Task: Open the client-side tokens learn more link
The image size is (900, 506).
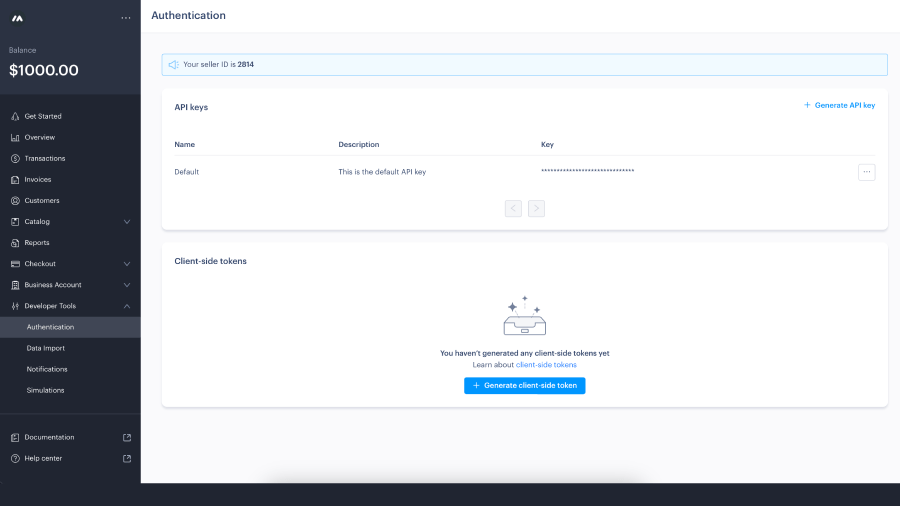Action: point(546,365)
